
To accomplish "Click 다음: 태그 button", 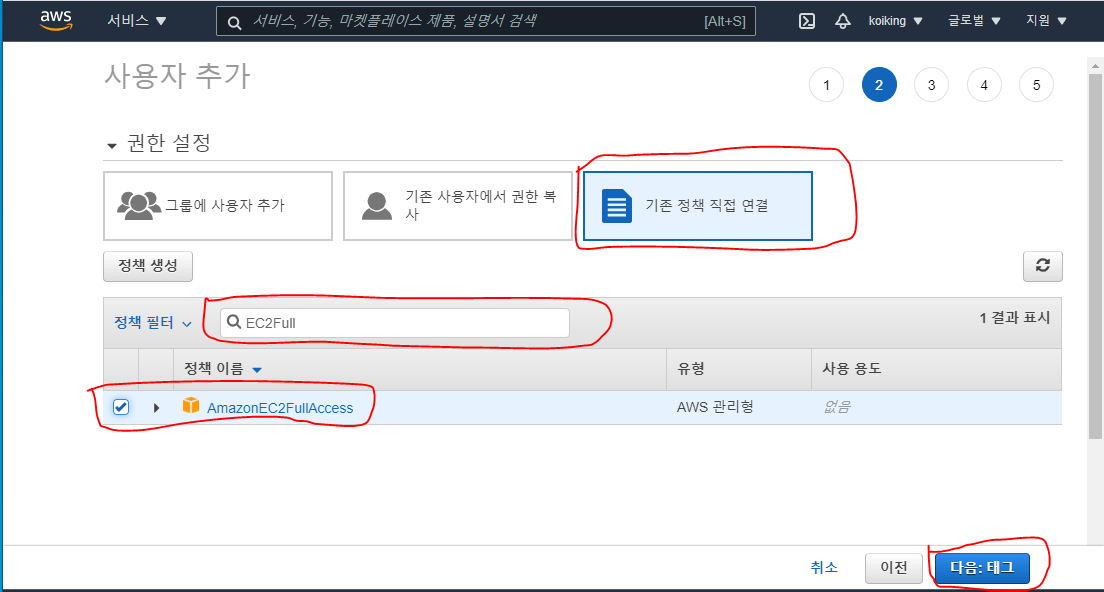I will point(982,567).
